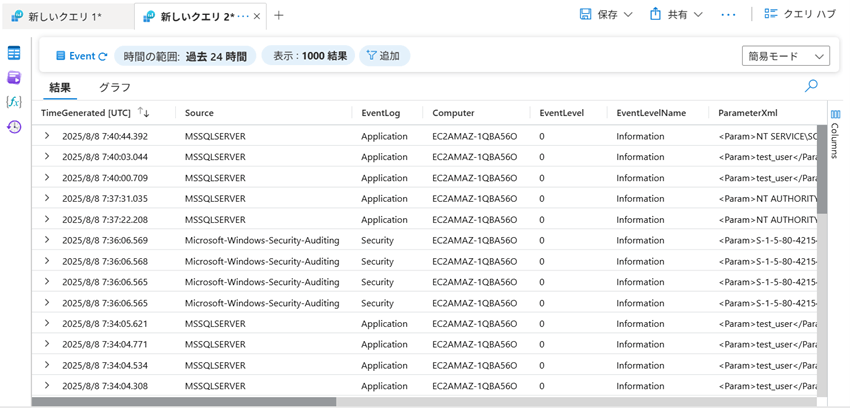Open the Tables icon in left sidebar
850x408 pixels.
(14, 54)
